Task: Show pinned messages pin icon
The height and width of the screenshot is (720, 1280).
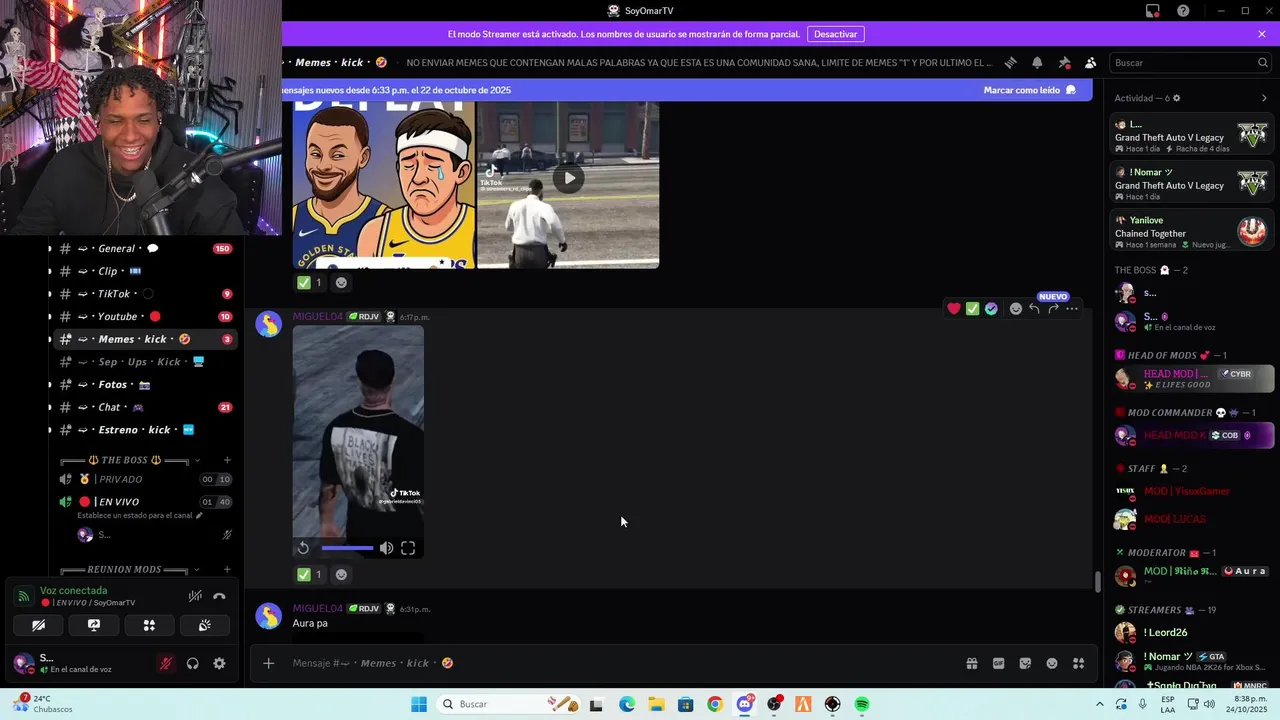Action: pyautogui.click(x=1064, y=62)
